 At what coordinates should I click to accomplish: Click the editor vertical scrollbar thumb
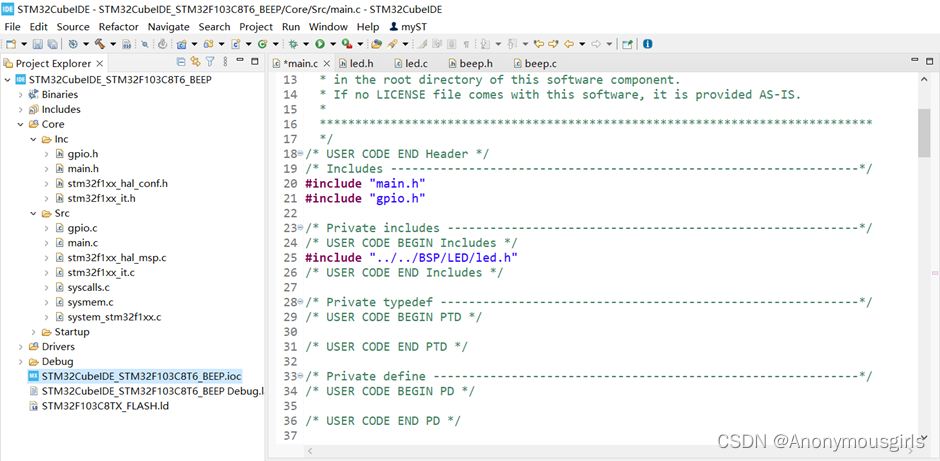coord(923,133)
